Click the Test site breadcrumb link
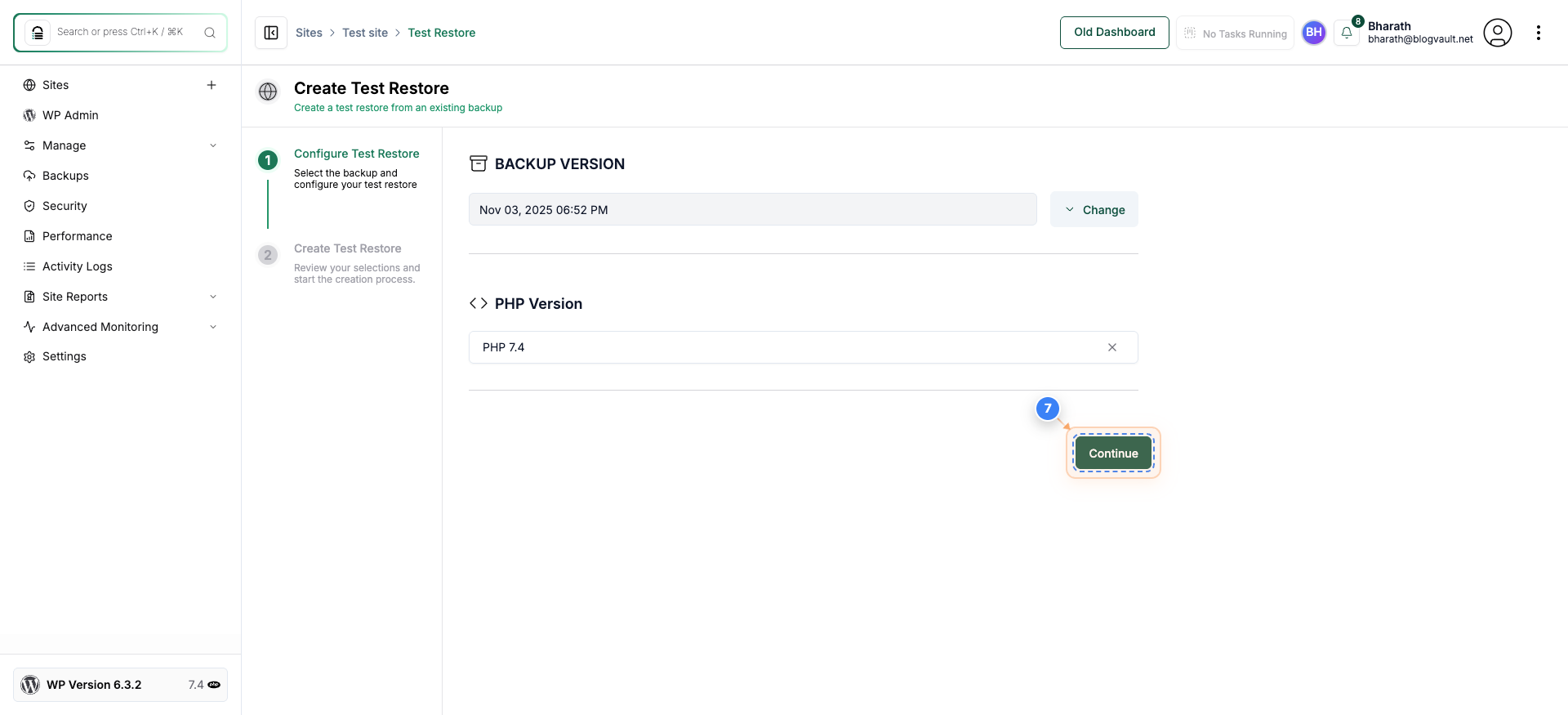The height and width of the screenshot is (715, 1568). (x=365, y=33)
